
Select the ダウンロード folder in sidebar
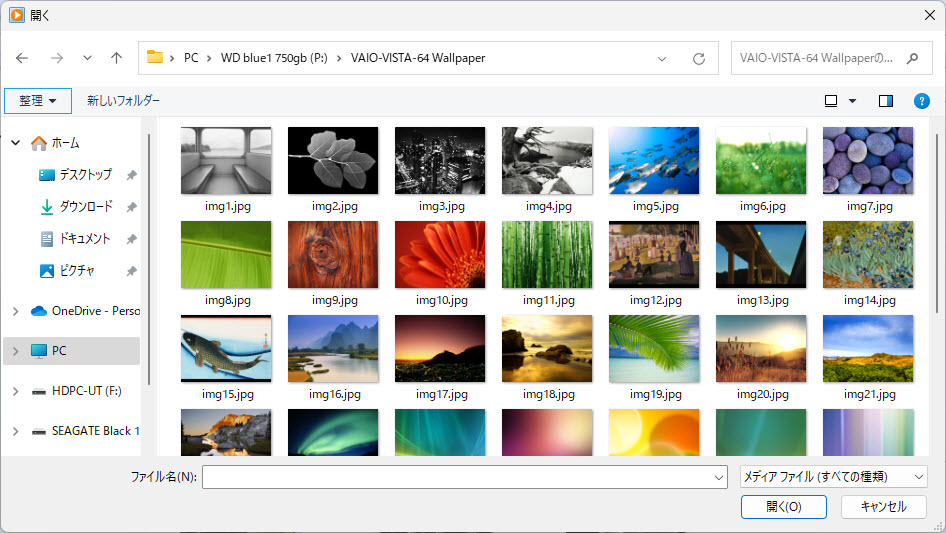tap(85, 207)
